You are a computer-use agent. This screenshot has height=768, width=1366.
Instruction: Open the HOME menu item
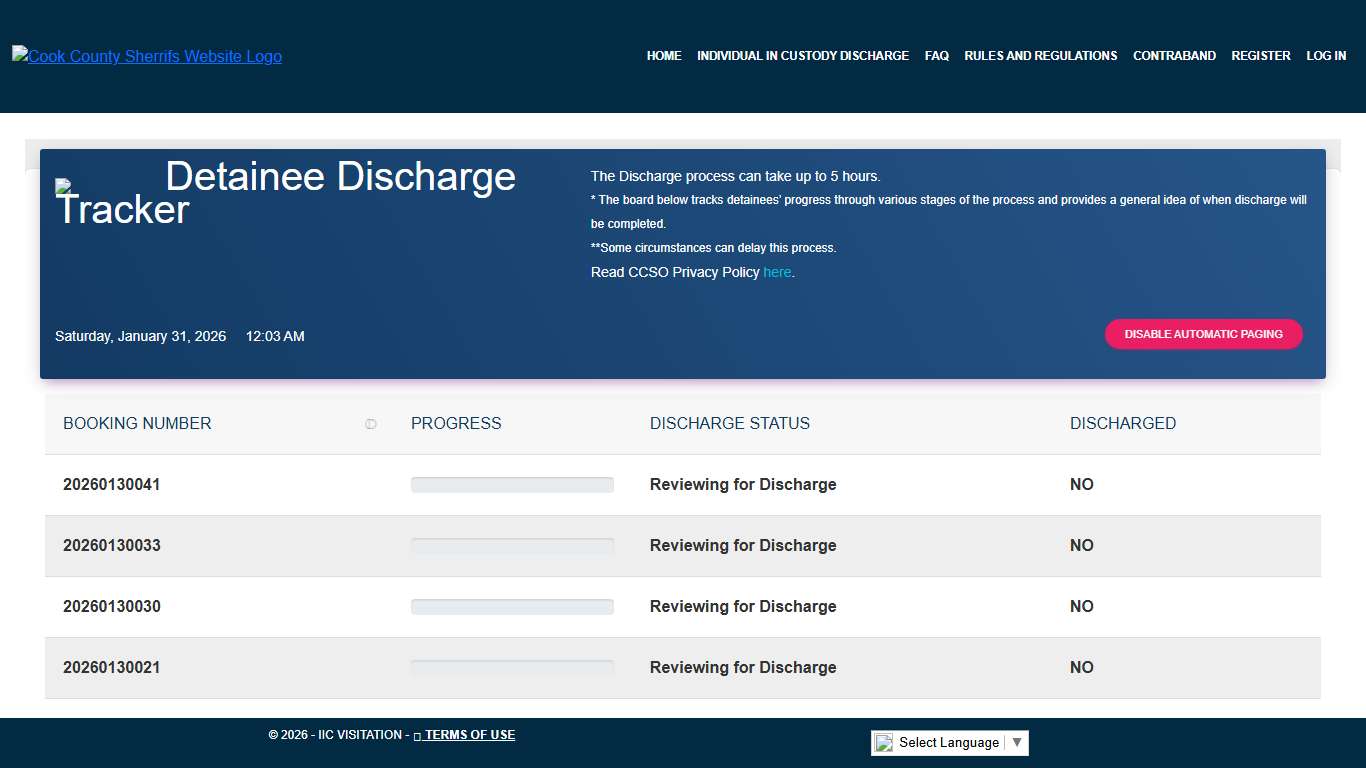(x=663, y=56)
